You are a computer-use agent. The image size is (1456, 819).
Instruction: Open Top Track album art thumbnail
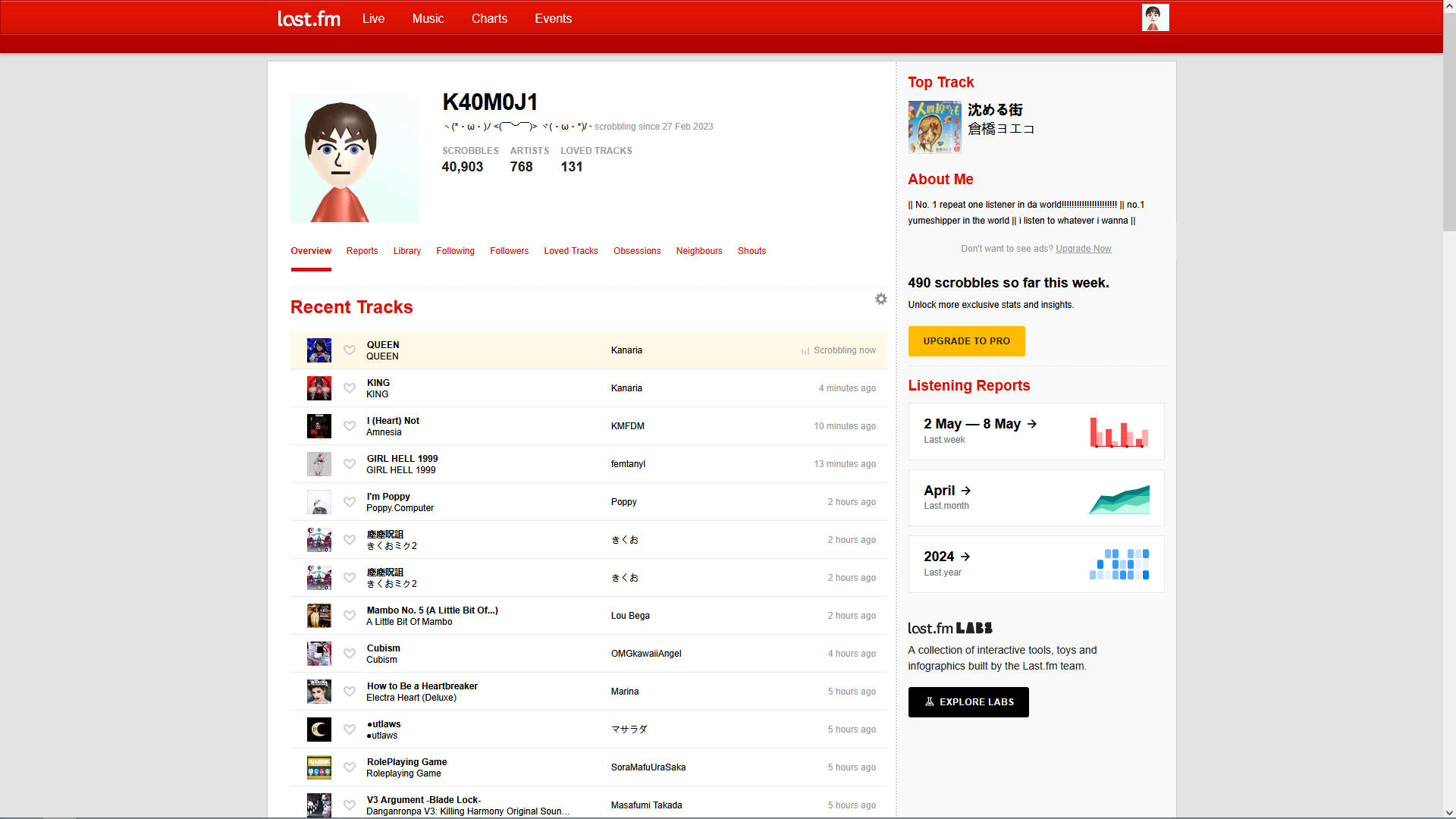934,127
